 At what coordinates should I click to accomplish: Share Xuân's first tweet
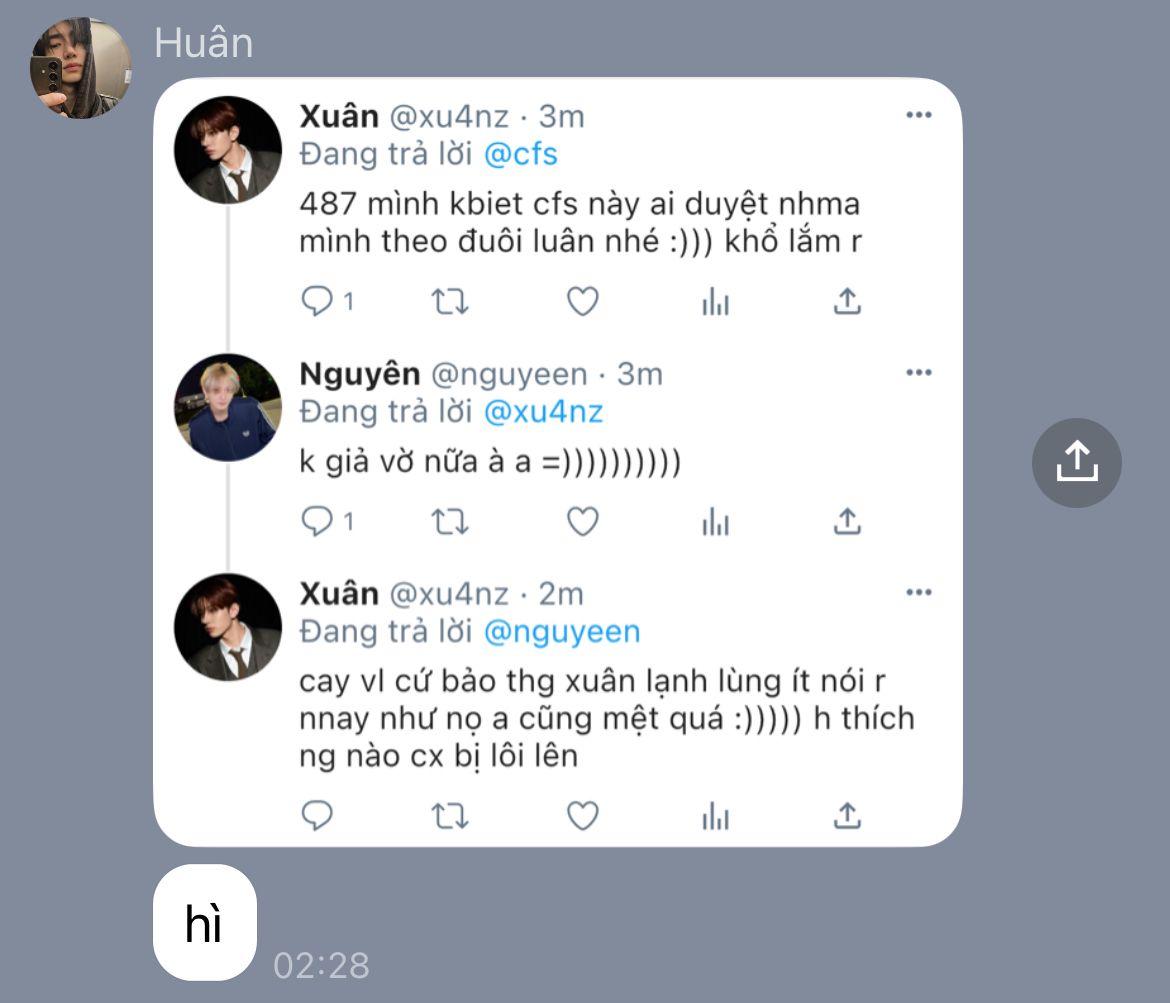(847, 301)
